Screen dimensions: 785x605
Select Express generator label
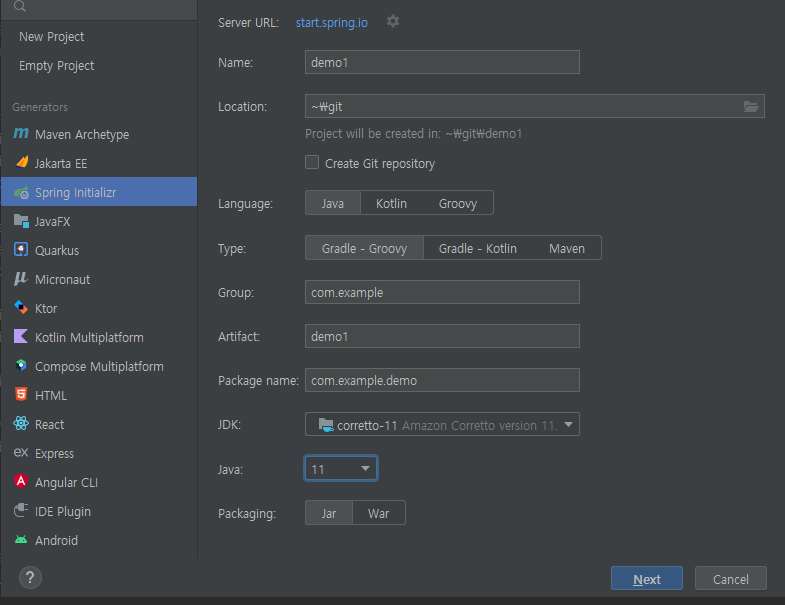tap(55, 454)
